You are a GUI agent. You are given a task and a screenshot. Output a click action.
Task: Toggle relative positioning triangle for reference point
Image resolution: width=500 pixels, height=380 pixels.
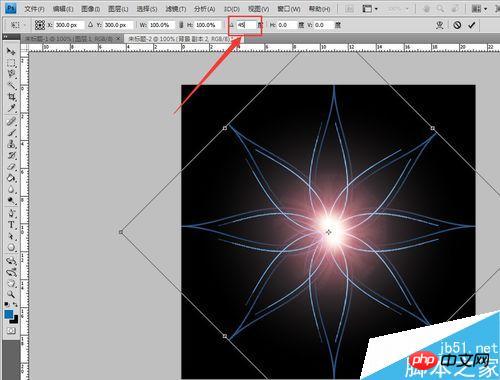(90, 25)
